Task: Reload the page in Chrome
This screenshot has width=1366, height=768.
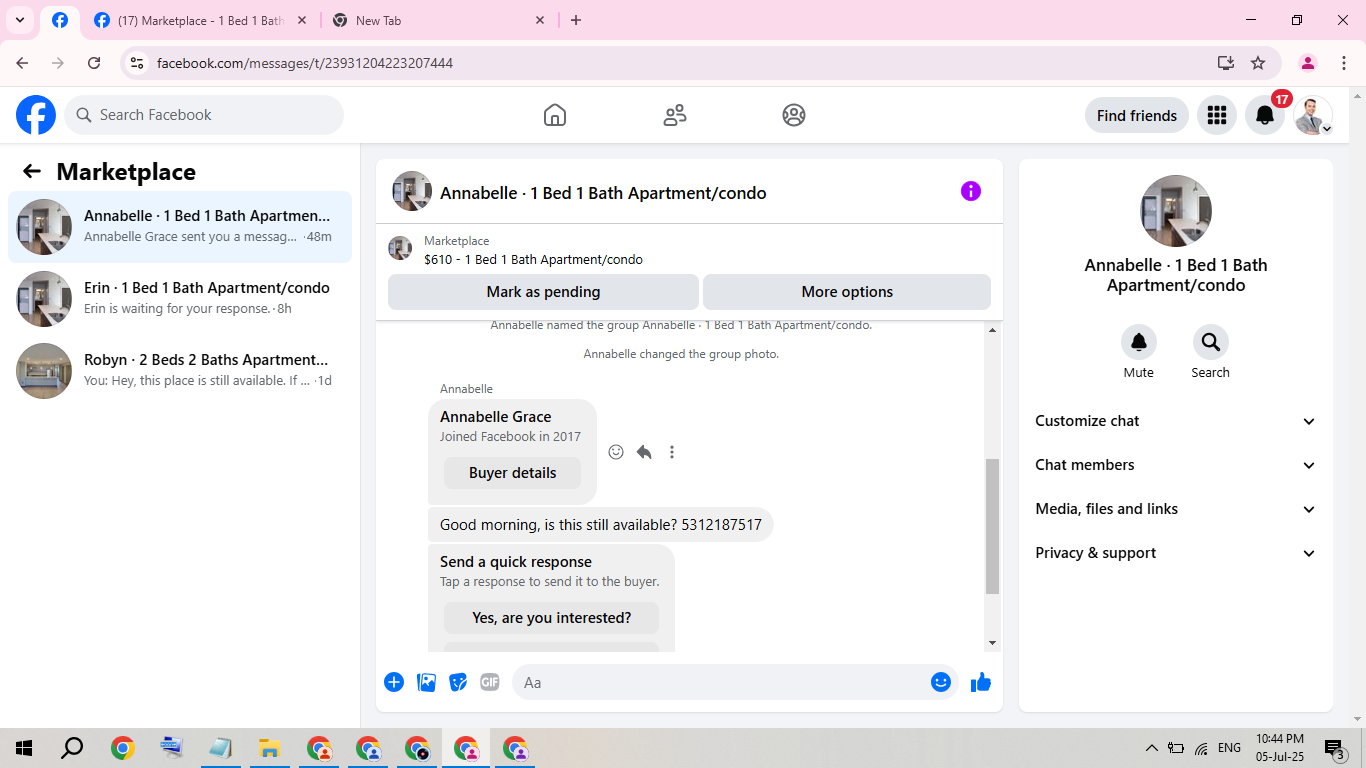Action: pos(94,63)
